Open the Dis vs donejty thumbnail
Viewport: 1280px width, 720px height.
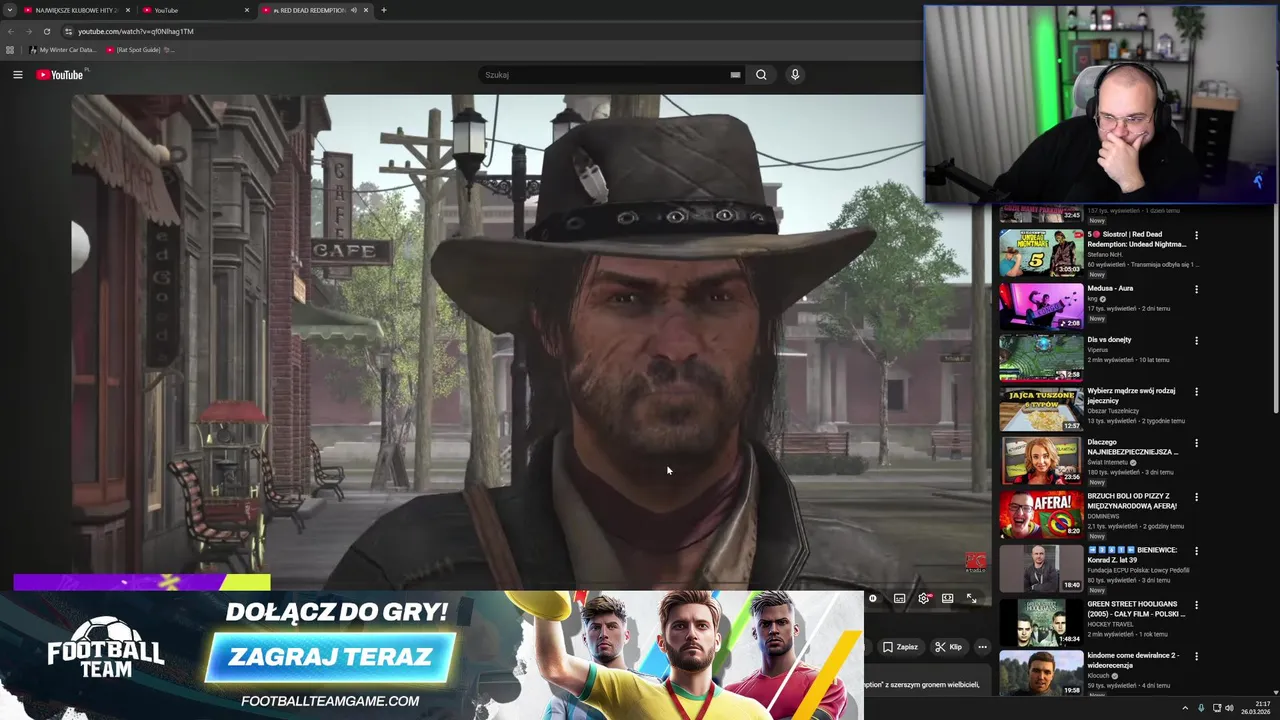click(1041, 357)
